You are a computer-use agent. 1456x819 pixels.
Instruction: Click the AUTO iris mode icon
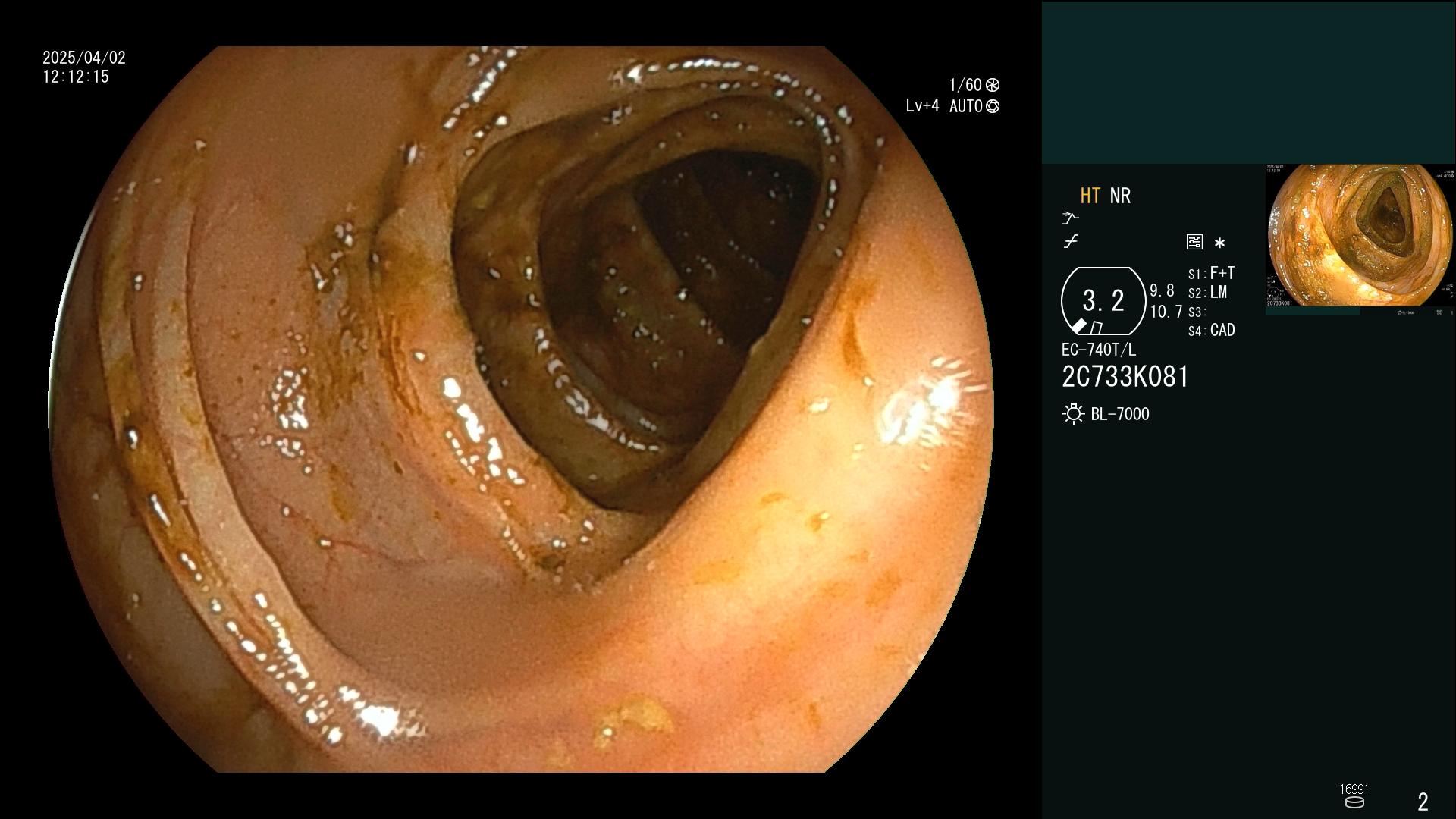(x=993, y=107)
